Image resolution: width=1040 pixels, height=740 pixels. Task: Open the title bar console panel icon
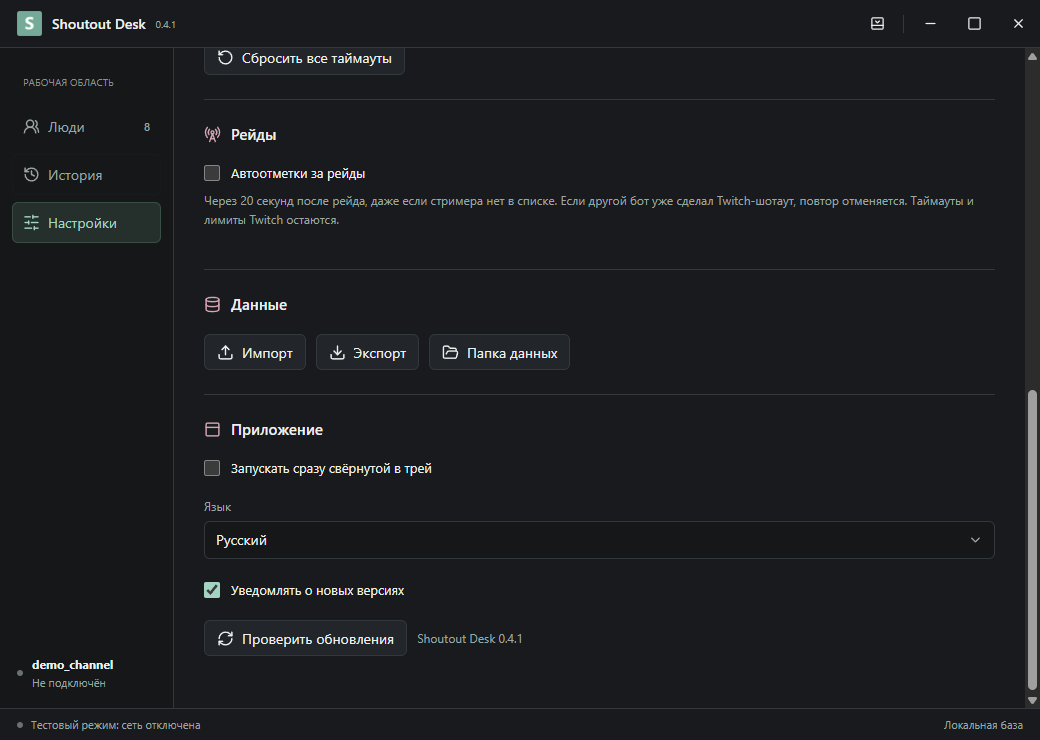point(877,24)
